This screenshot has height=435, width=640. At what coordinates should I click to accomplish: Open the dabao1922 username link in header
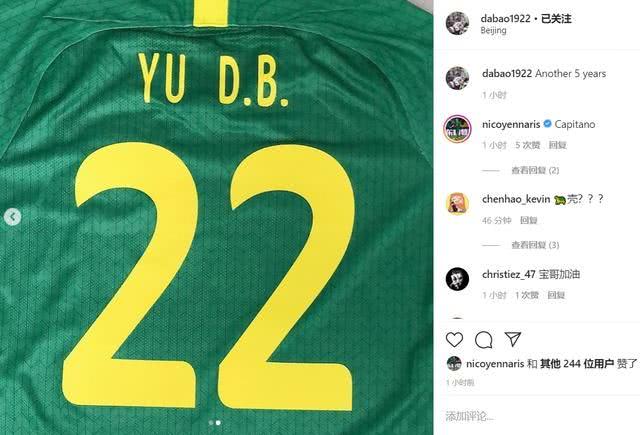(505, 19)
